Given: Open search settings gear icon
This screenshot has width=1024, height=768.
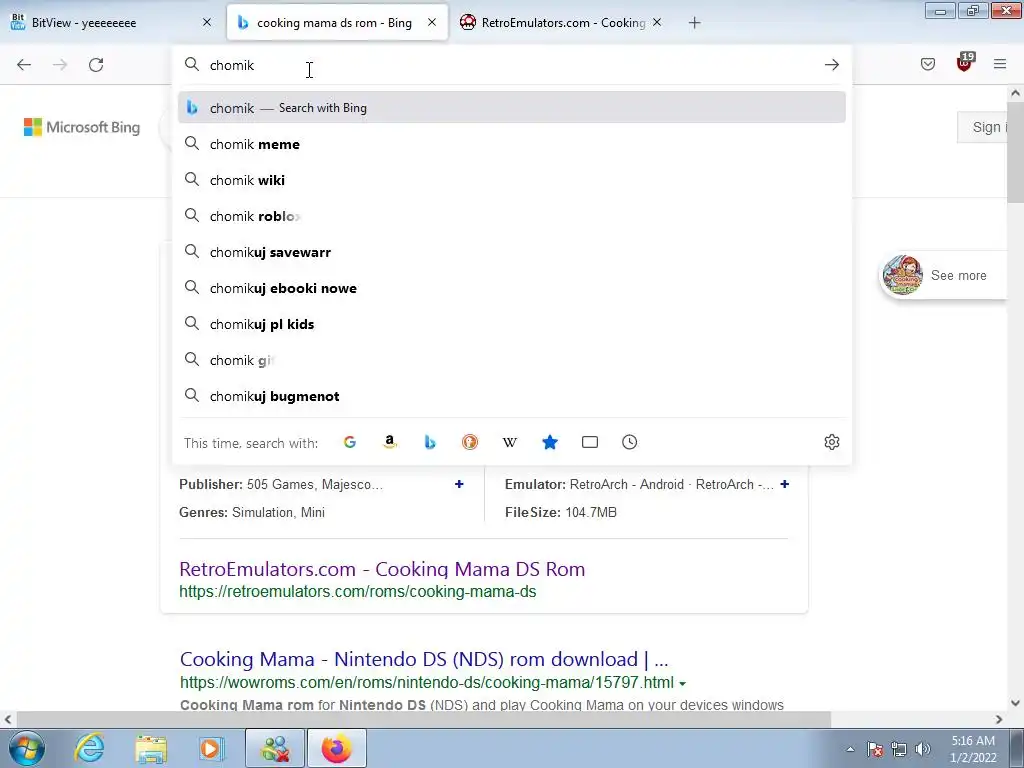Looking at the screenshot, I should click(x=831, y=442).
